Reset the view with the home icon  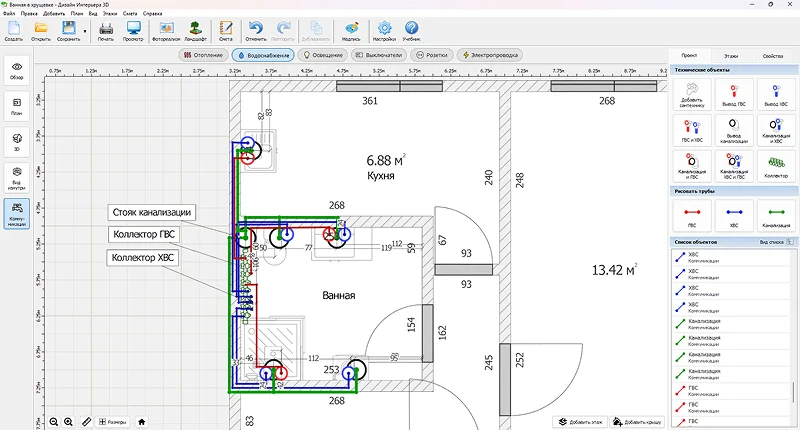coord(142,422)
